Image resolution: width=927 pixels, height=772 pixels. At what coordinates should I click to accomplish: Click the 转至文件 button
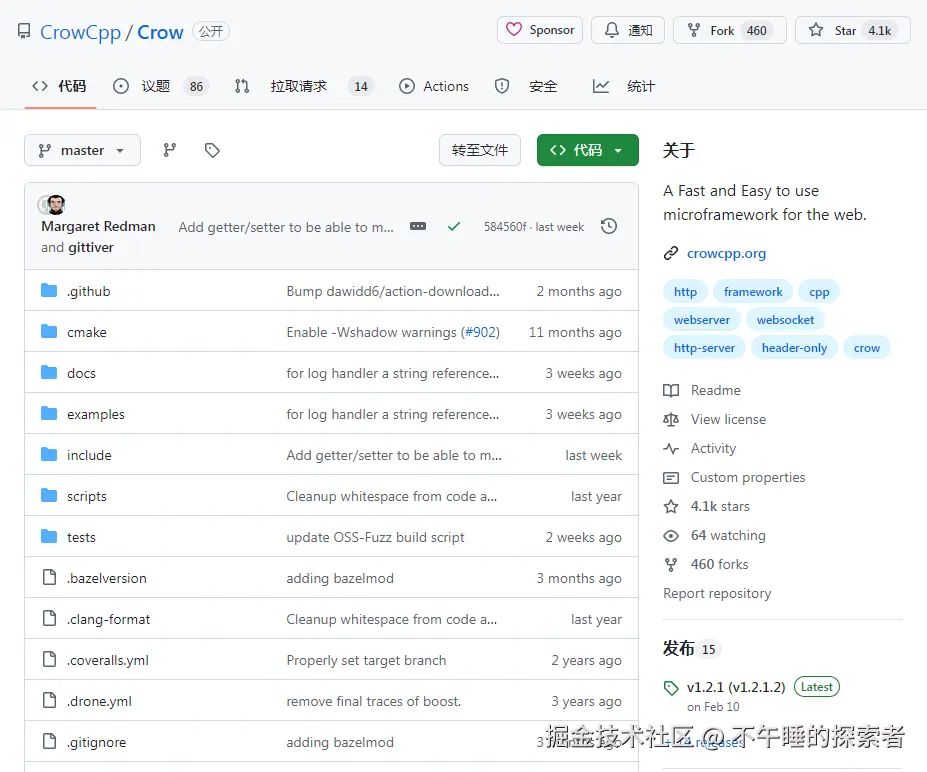pos(479,148)
